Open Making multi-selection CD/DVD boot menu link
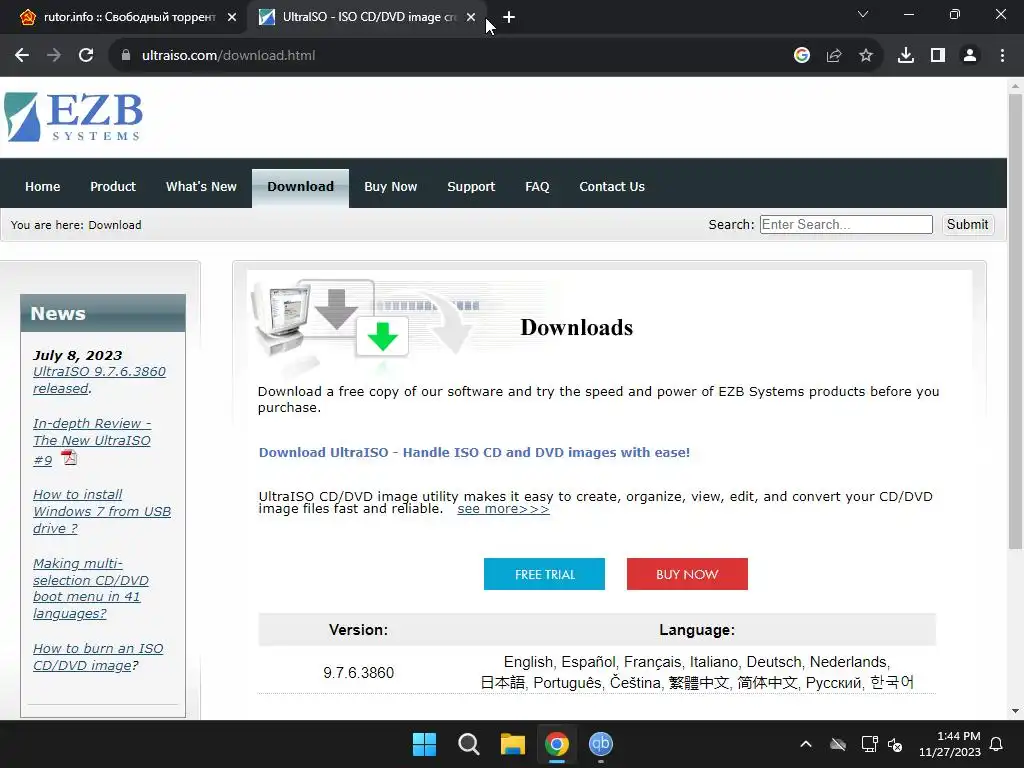1024x768 pixels. point(91,588)
